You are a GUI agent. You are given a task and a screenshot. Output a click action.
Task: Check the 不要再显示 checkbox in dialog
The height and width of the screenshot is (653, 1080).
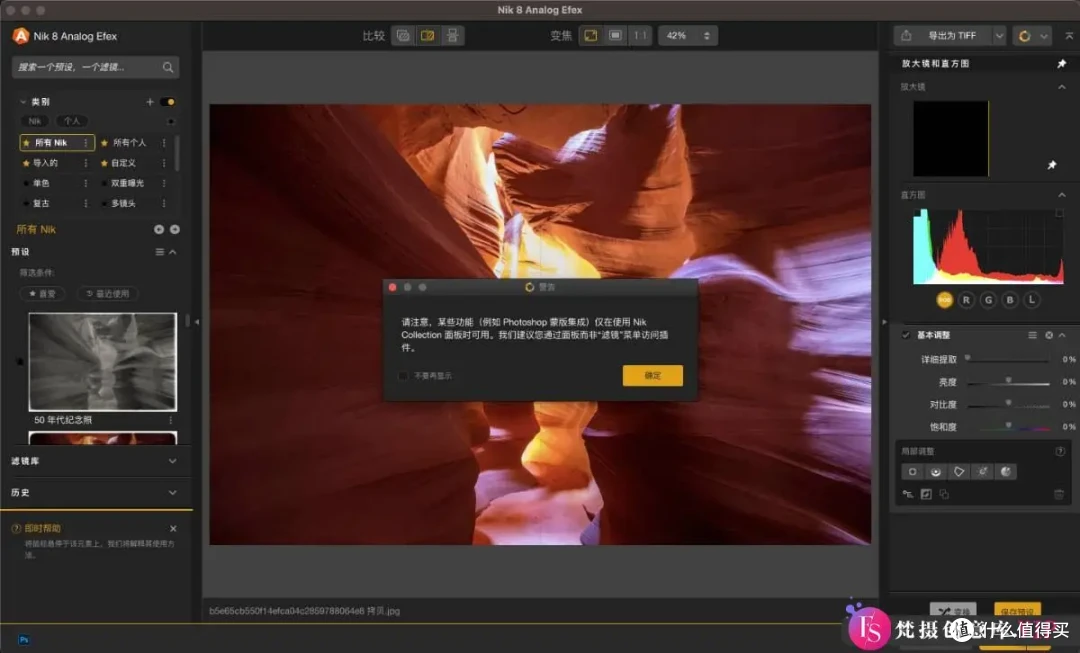[x=403, y=375]
